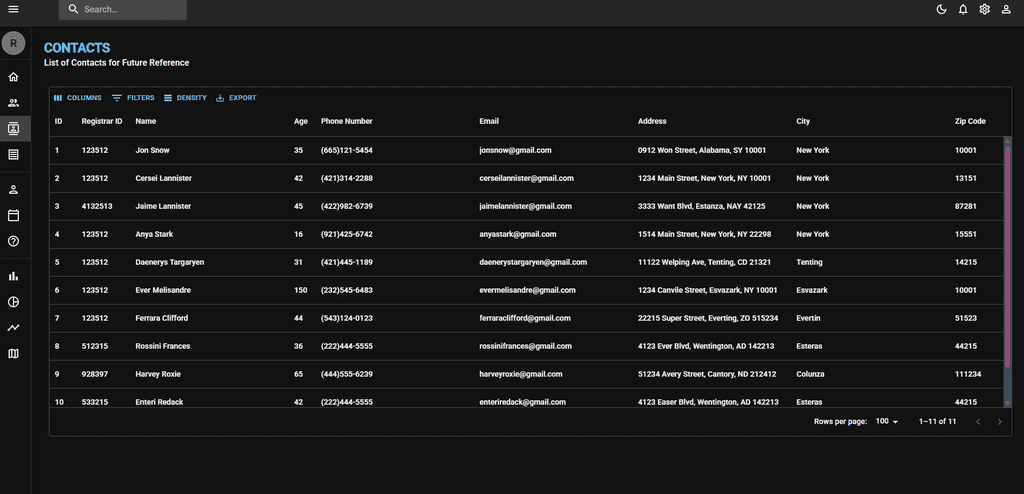Click zip code 111234

pyautogui.click(x=967, y=374)
